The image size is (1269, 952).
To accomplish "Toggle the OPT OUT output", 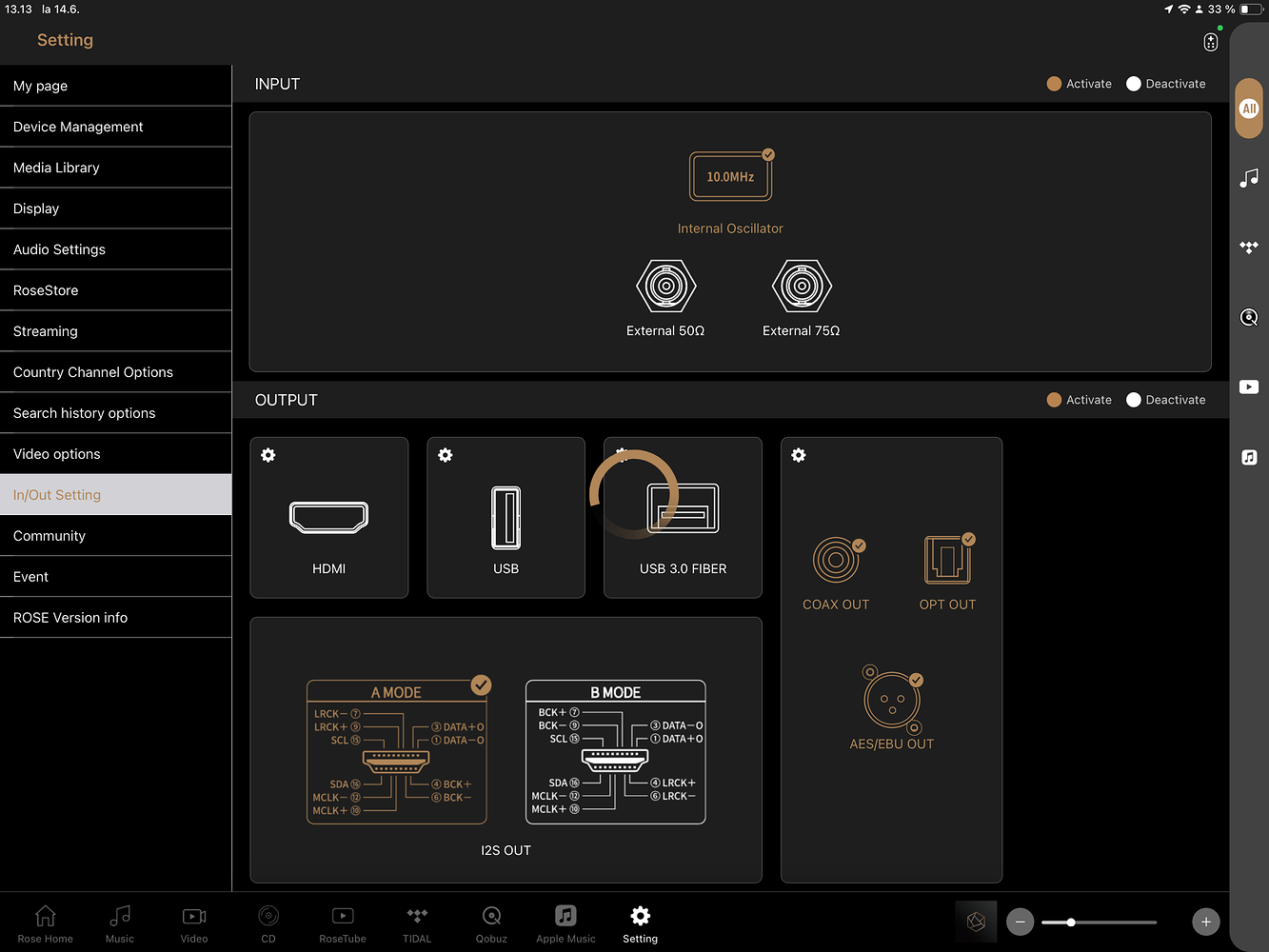I will pyautogui.click(x=948, y=560).
